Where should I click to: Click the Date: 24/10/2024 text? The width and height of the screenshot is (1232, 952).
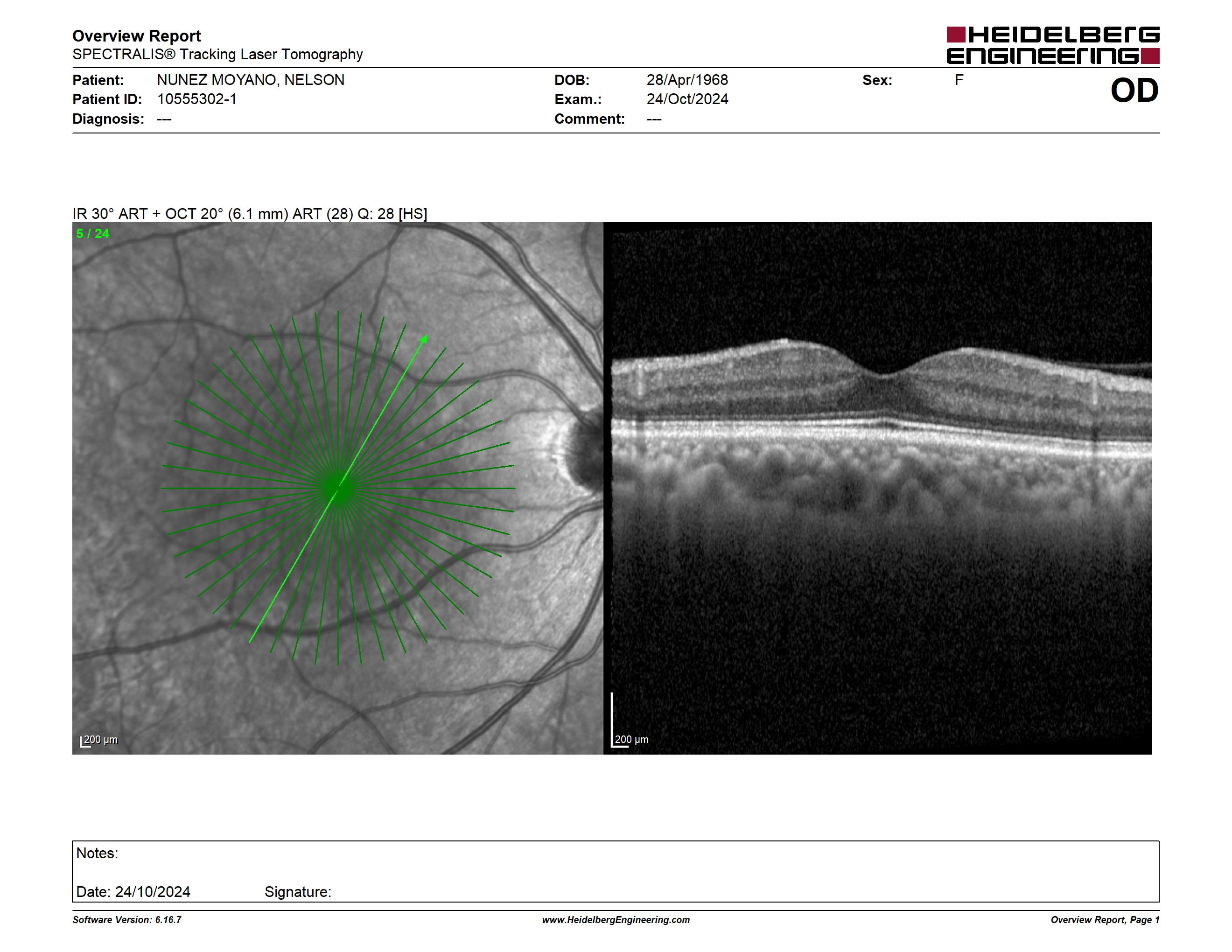click(133, 892)
